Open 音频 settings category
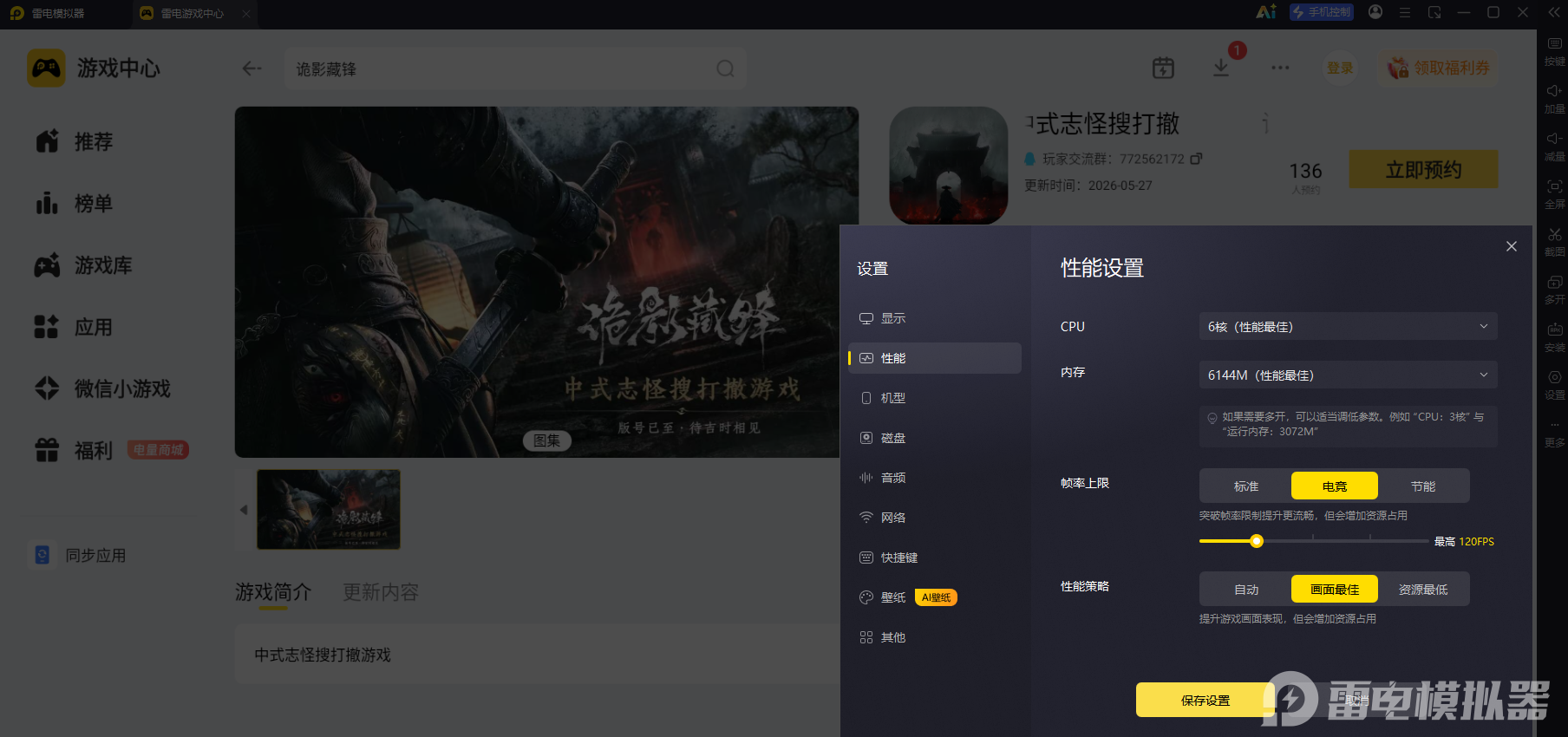Viewport: 1568px width, 737px height. 935,478
